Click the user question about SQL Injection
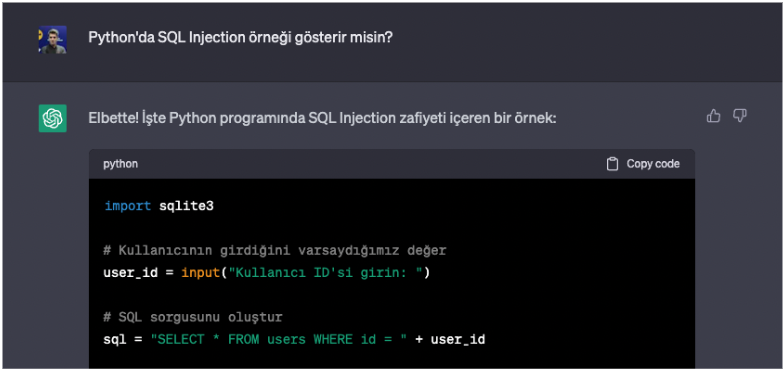 coord(240,37)
